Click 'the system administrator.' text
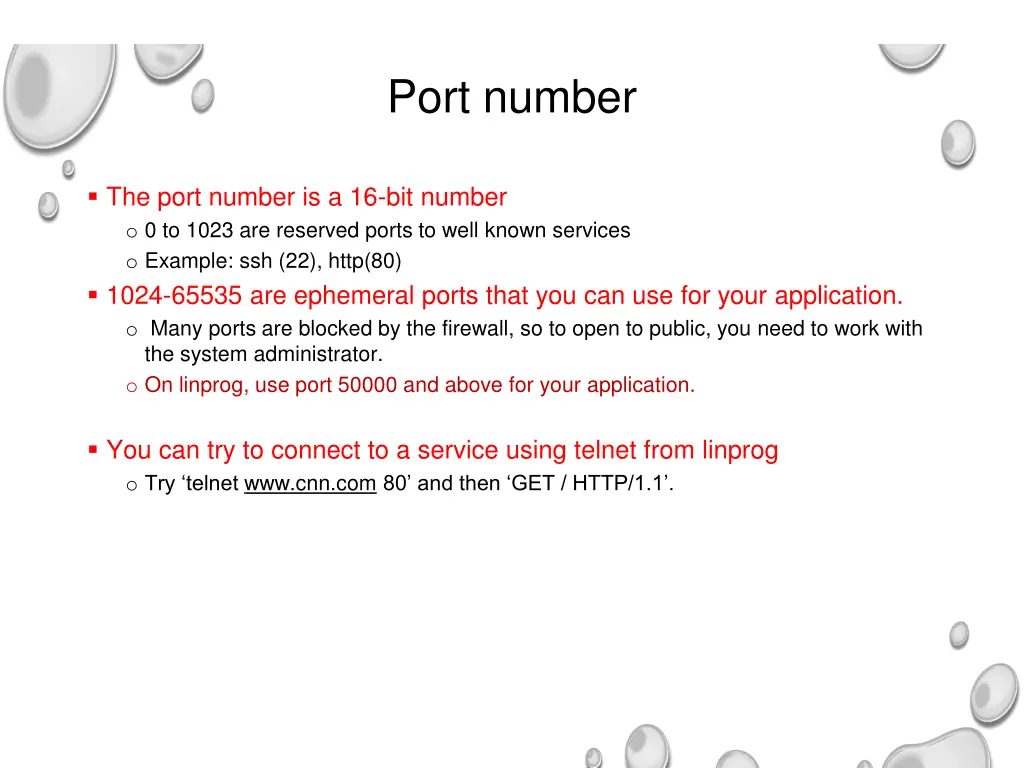1024x768 pixels. point(263,354)
